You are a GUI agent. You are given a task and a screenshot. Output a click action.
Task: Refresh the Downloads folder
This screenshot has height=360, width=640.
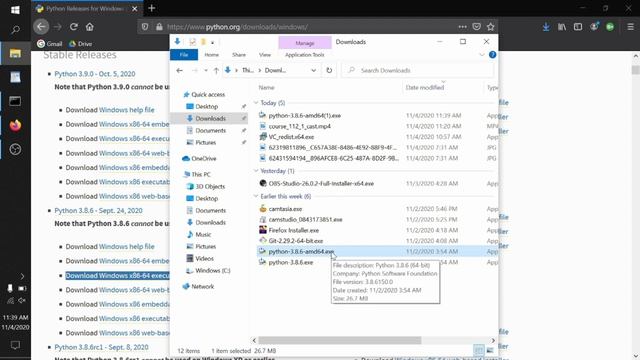pyautogui.click(x=329, y=70)
